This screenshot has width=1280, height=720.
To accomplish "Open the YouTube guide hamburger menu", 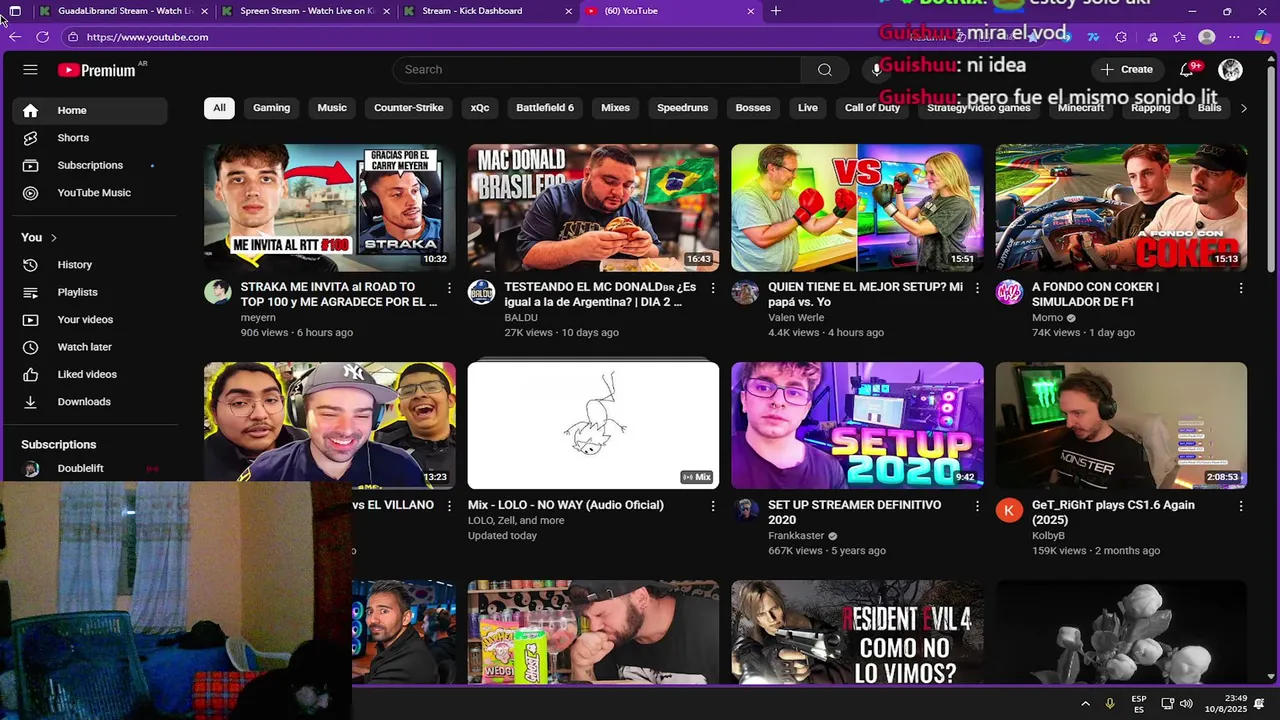I will pos(30,70).
